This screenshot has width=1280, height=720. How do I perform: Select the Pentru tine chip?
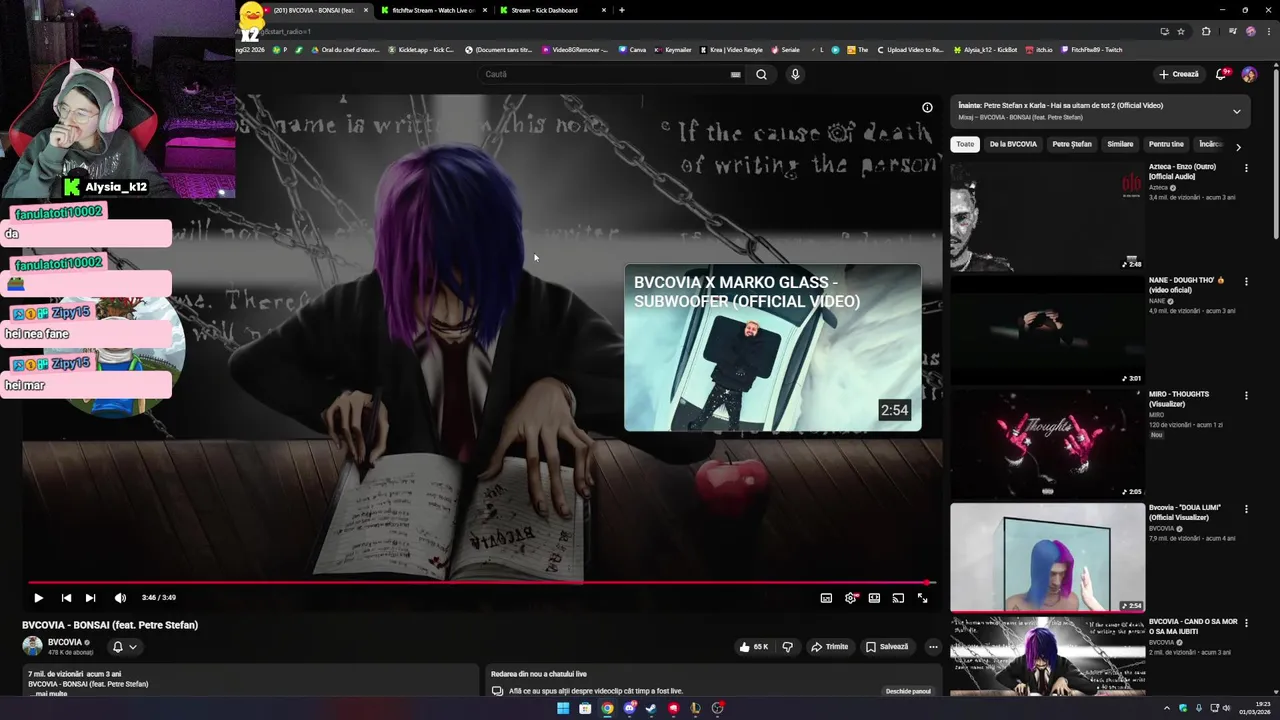1166,144
